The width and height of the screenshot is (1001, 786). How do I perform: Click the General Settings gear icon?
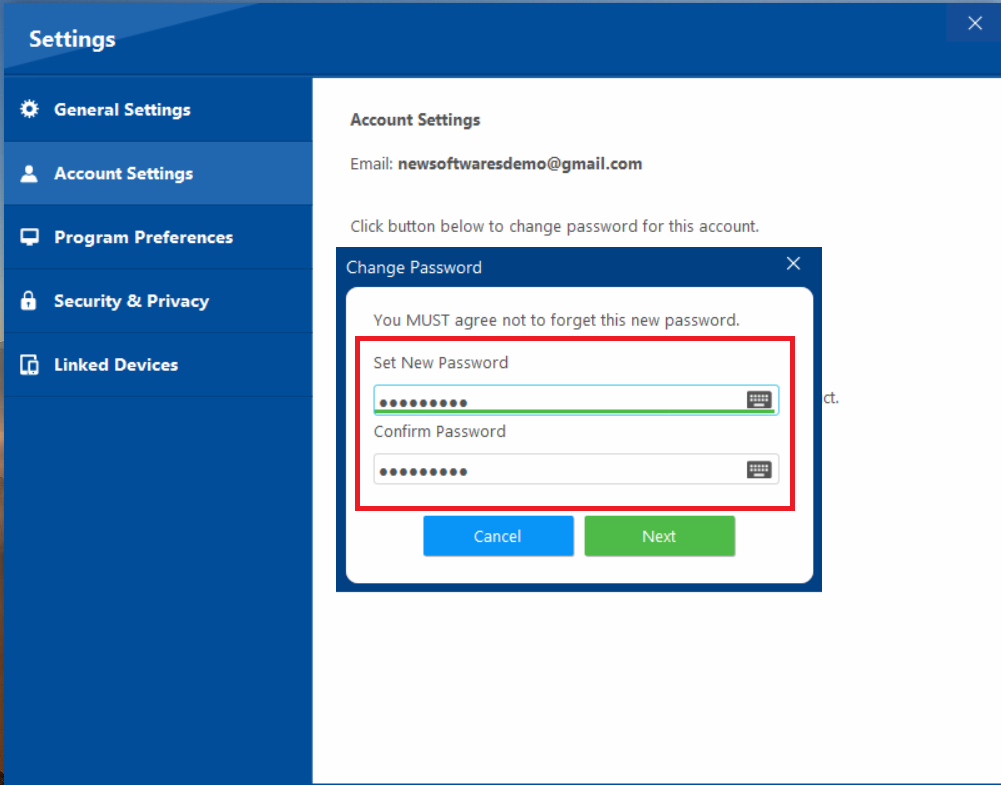[x=29, y=109]
